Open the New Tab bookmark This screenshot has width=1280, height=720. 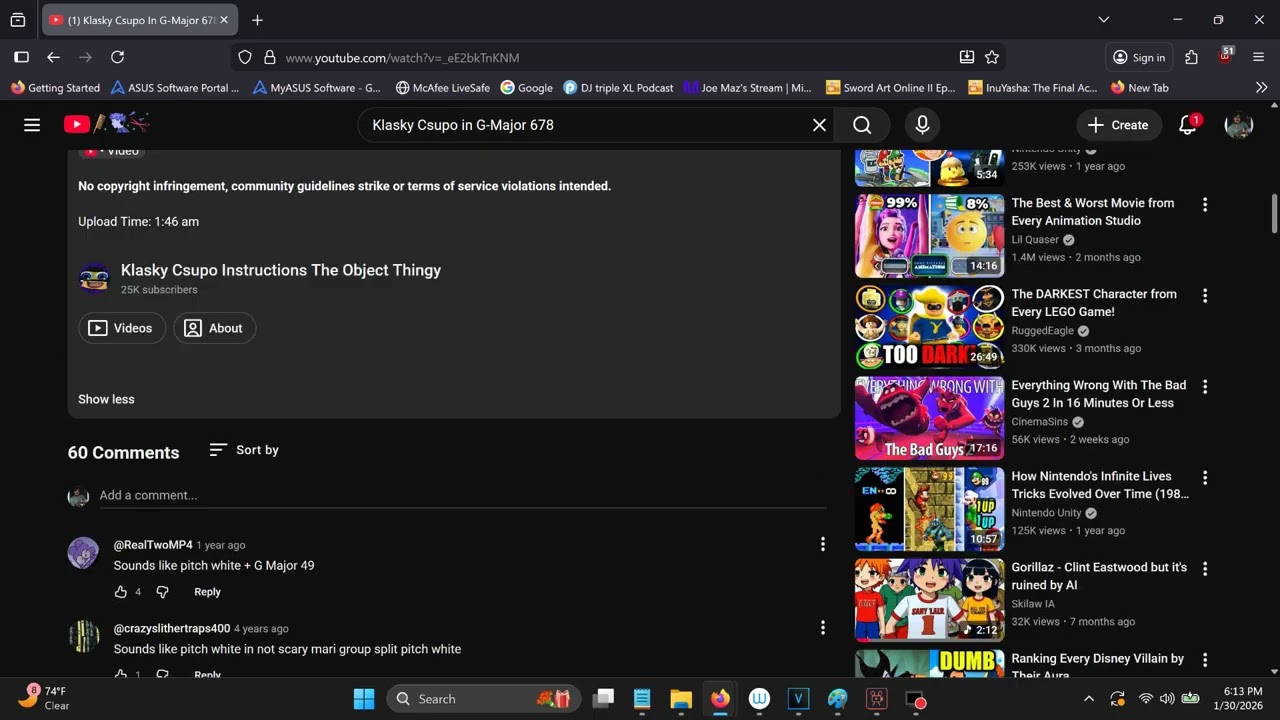click(1139, 88)
